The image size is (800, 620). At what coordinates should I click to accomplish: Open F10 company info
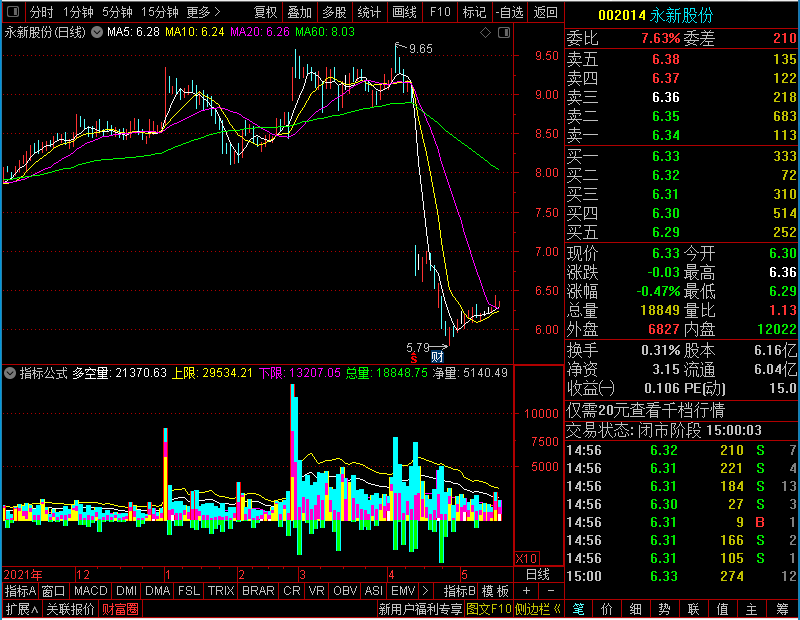coord(440,12)
